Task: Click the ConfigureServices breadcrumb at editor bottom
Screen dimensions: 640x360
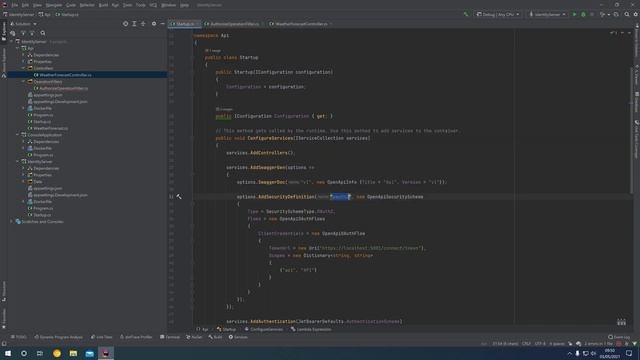Action: click(x=264, y=329)
